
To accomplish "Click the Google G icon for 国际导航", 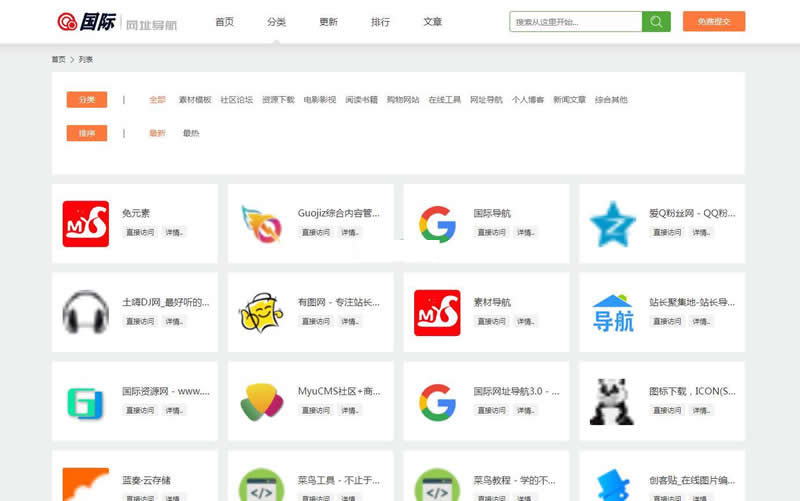I will (x=437, y=224).
